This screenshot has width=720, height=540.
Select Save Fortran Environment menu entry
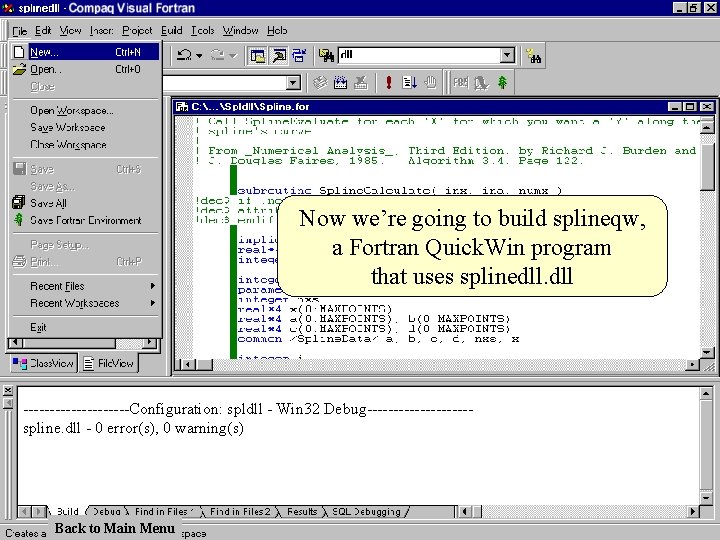(85, 220)
